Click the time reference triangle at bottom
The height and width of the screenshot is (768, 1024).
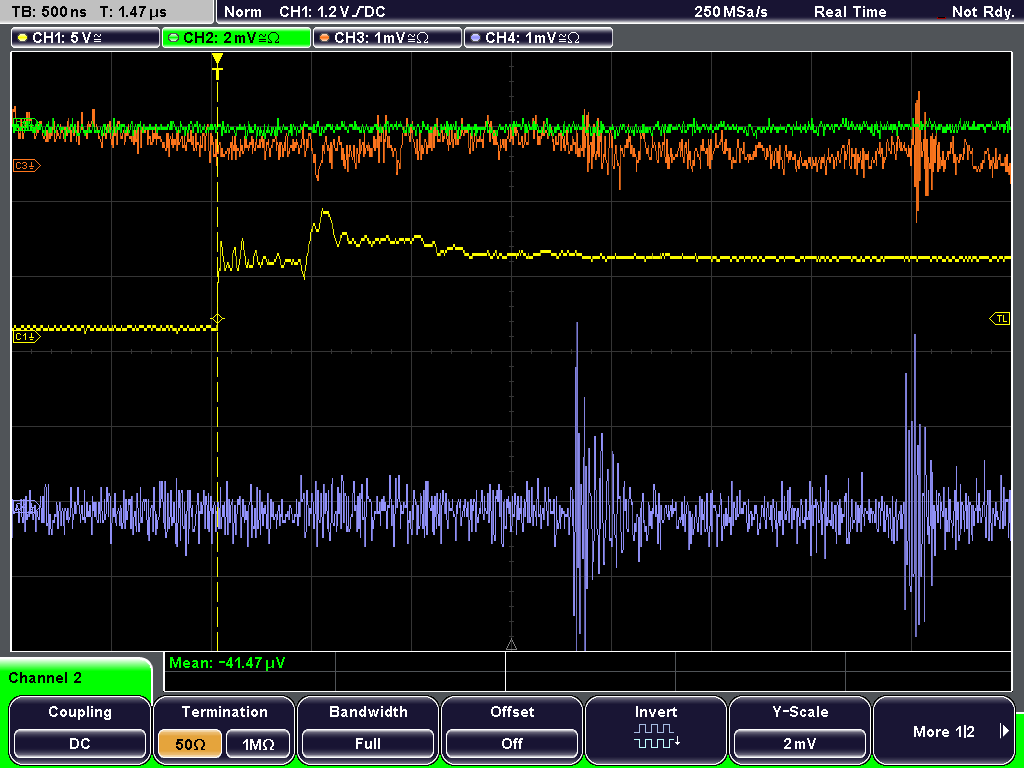pos(511,645)
